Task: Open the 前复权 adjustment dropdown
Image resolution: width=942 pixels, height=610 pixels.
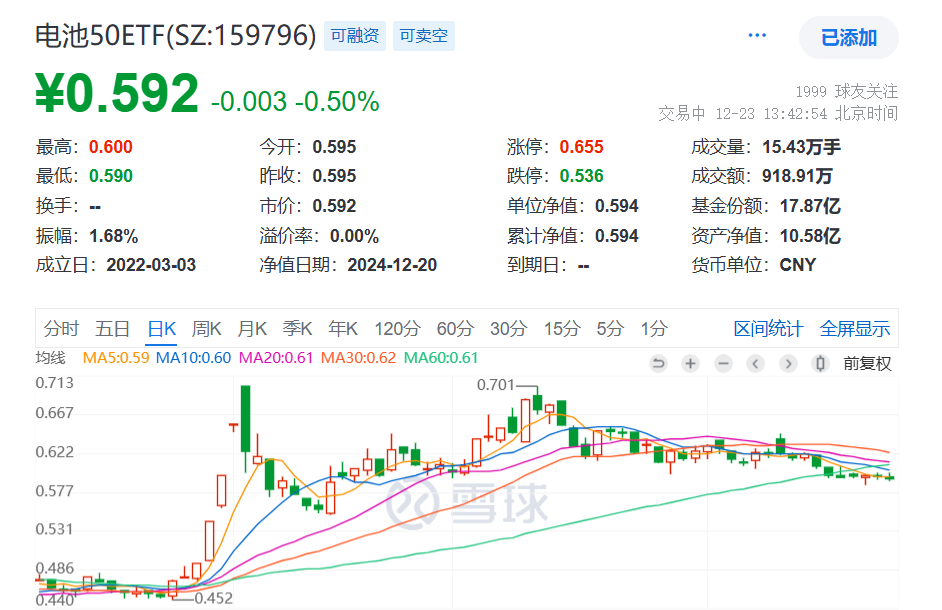Action: tap(865, 364)
